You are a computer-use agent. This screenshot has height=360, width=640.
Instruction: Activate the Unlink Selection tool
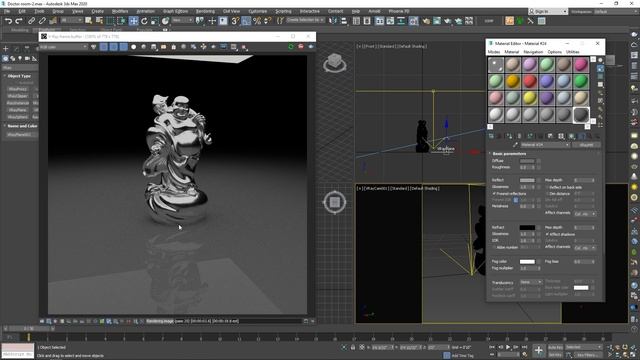pos(42,20)
